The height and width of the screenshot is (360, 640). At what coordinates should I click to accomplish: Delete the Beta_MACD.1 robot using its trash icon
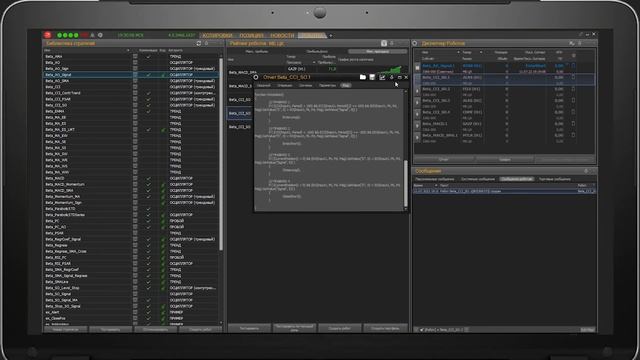[x=573, y=123]
